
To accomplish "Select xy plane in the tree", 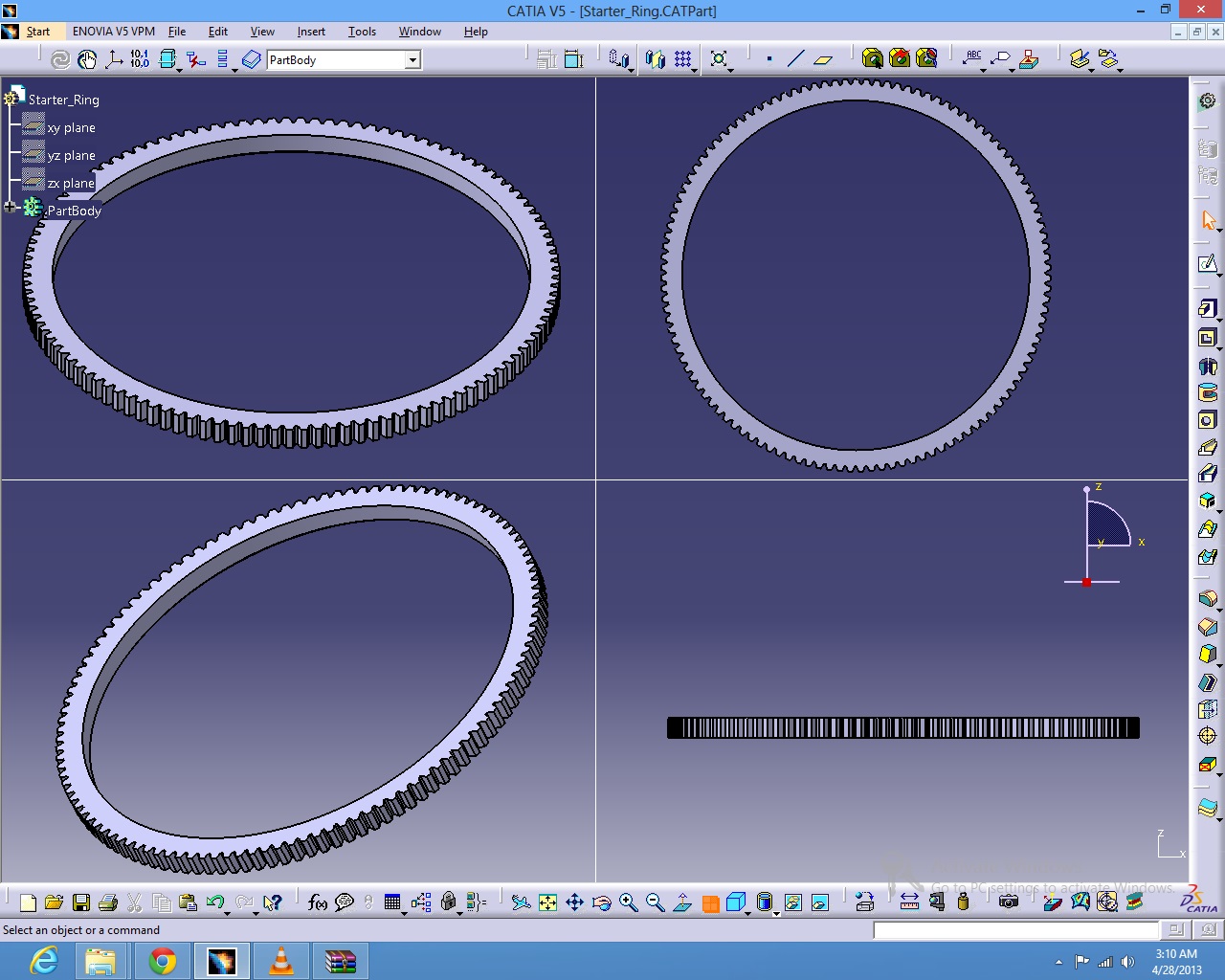I will click(71, 127).
